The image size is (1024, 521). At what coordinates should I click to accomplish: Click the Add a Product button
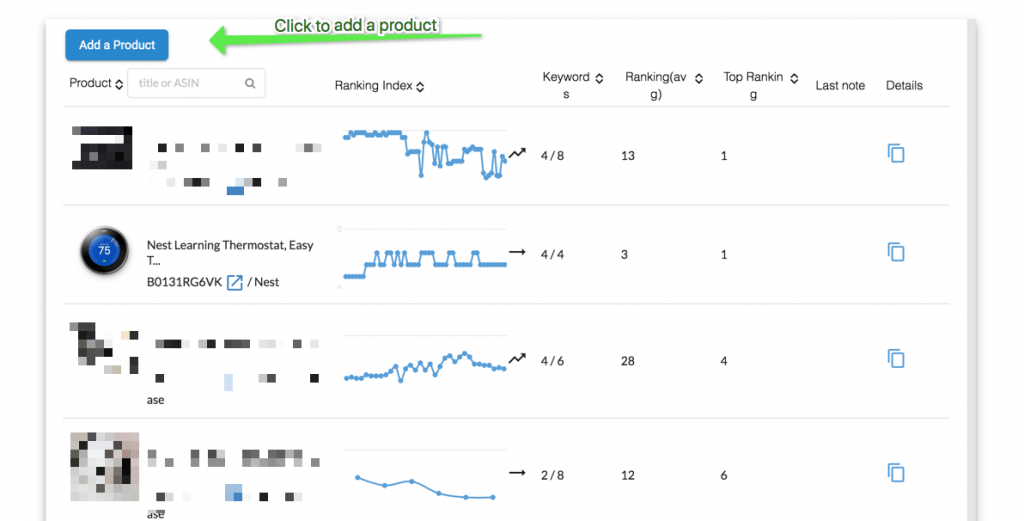coord(117,45)
